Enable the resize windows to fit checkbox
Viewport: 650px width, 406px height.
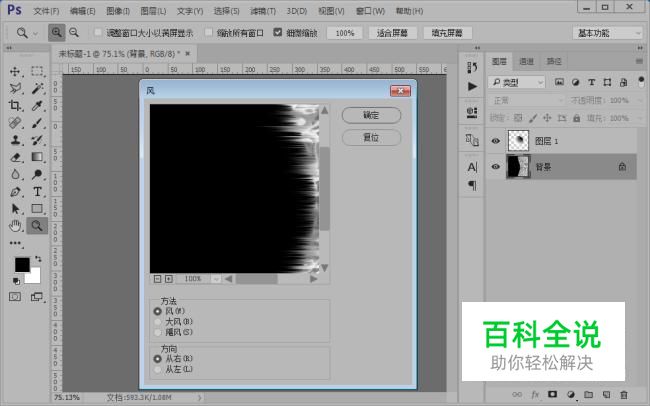tap(98, 32)
